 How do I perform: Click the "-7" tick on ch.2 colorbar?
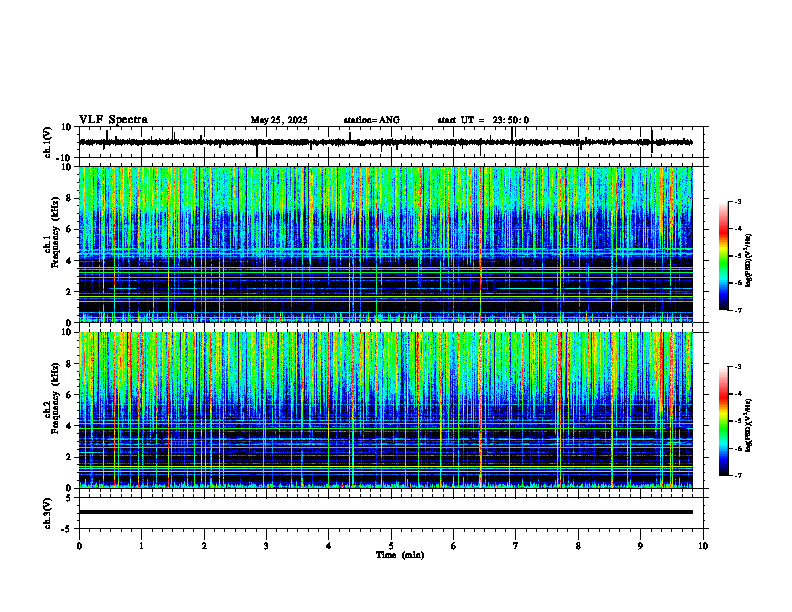738,476
